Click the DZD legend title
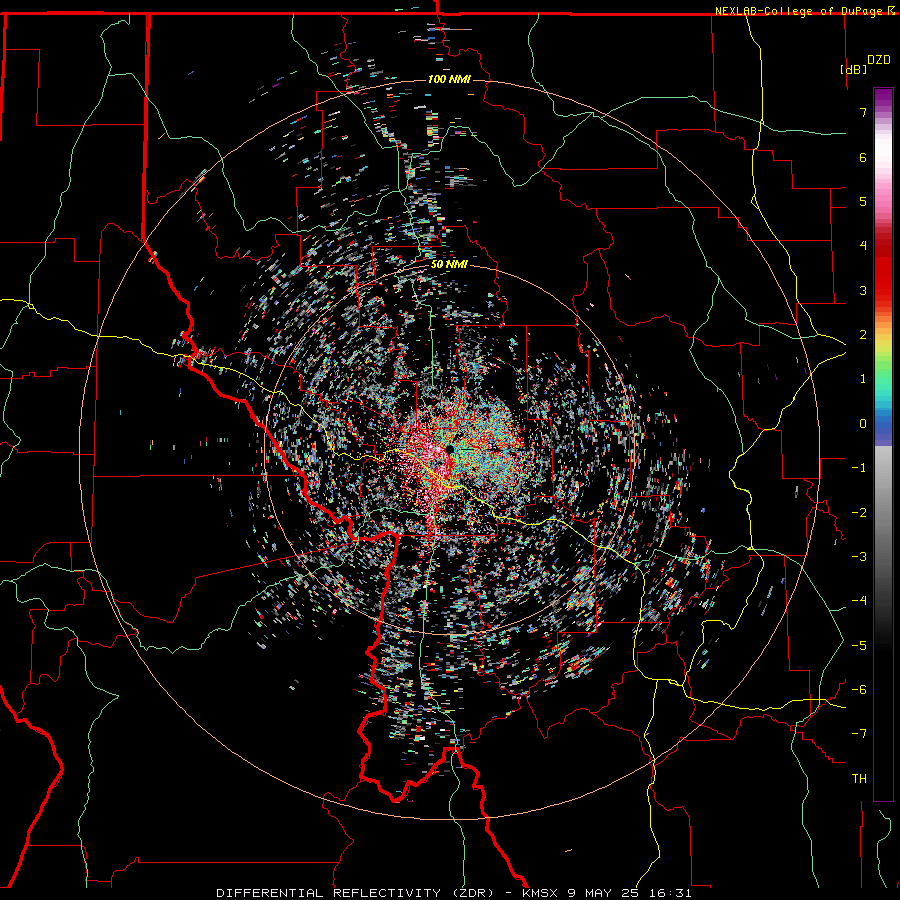Screen dimensions: 900x900 click(x=878, y=60)
